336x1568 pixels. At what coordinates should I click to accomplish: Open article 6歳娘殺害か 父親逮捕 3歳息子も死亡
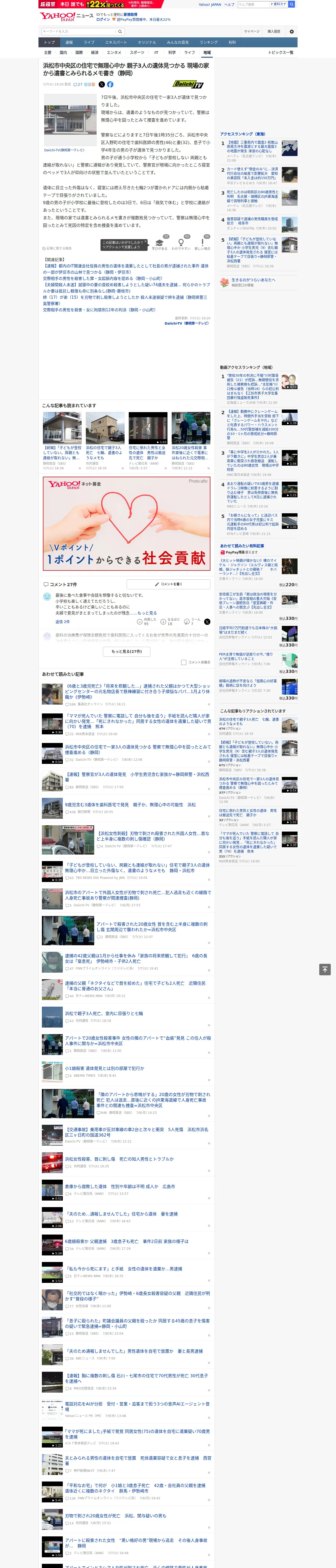coord(127,1241)
